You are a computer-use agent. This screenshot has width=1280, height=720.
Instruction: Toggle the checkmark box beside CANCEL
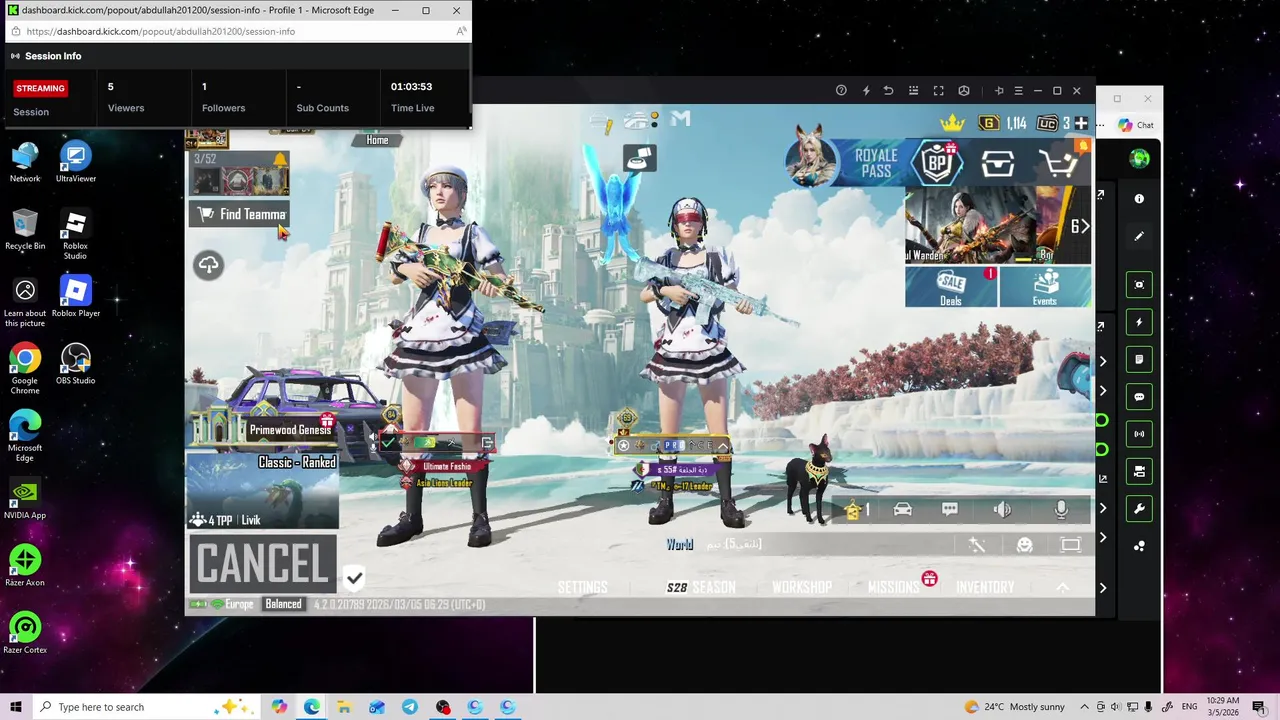click(x=354, y=578)
